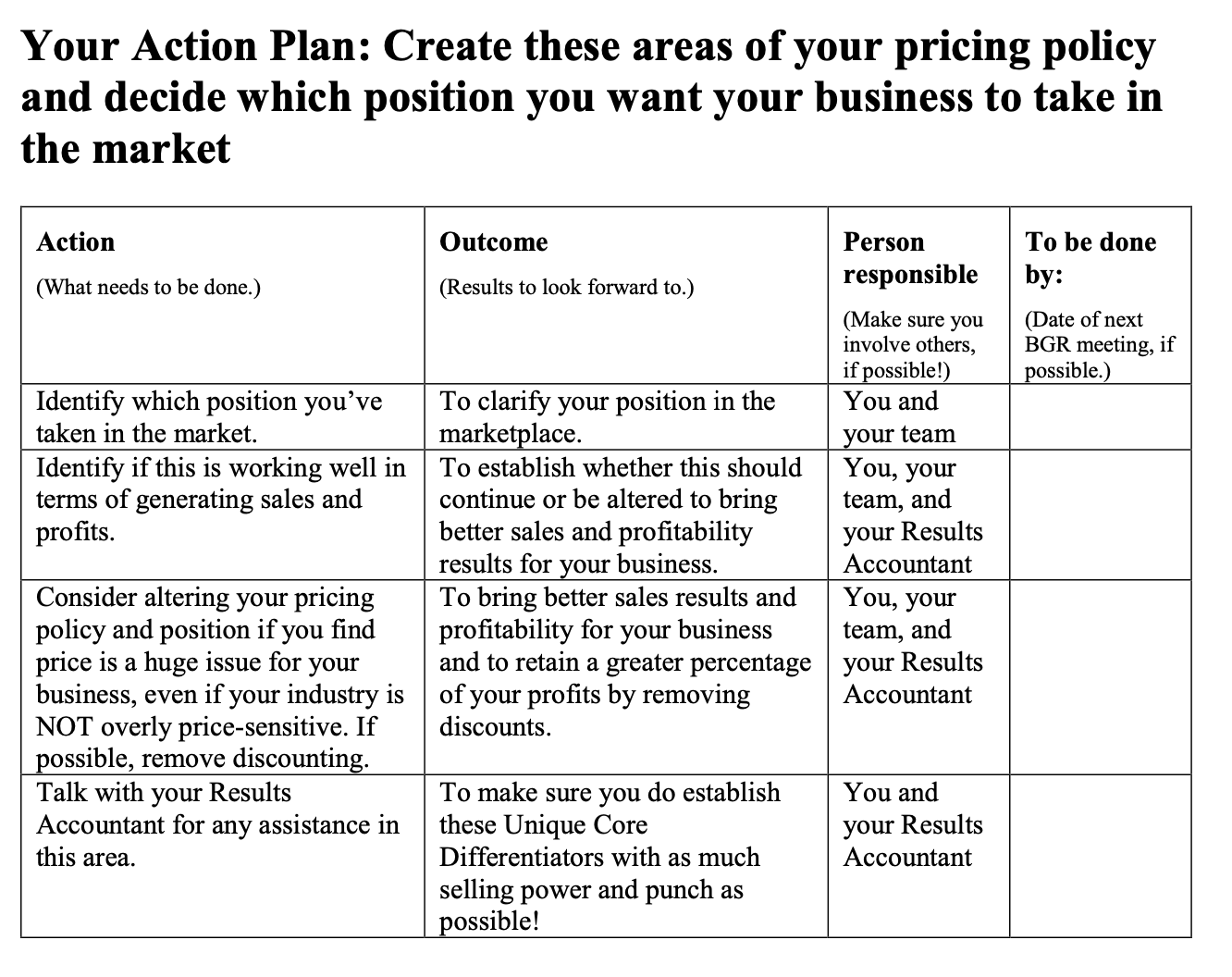Select the "Outcome" column header

(493, 242)
